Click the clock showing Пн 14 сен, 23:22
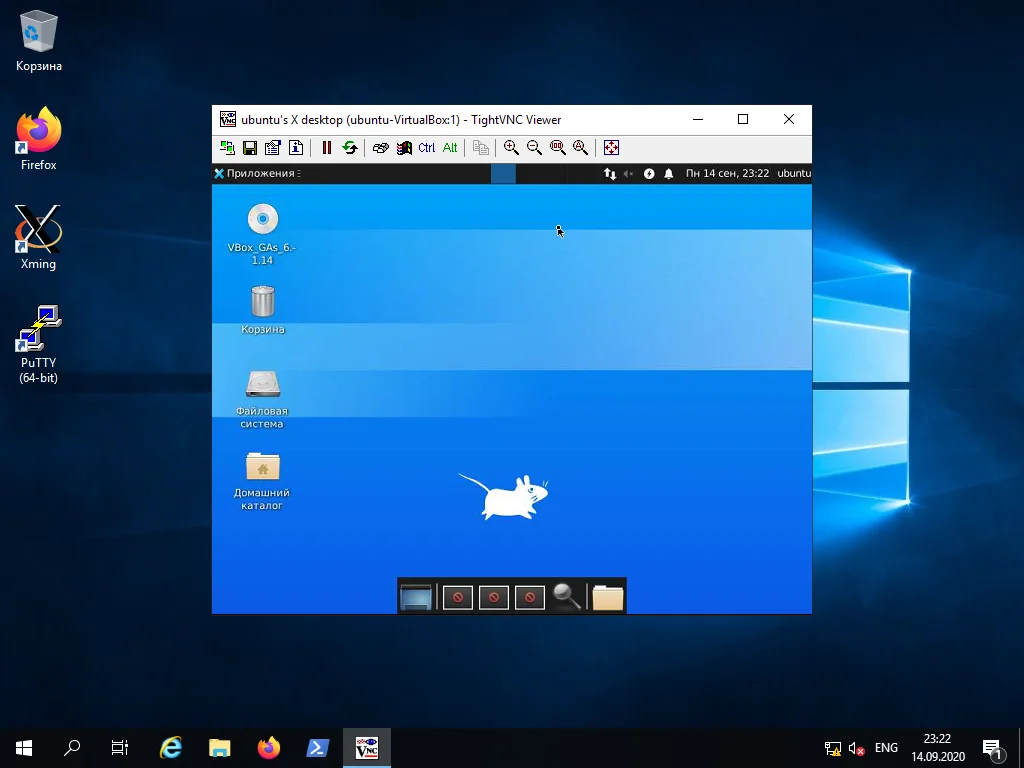Image resolution: width=1024 pixels, height=768 pixels. pyautogui.click(x=727, y=173)
